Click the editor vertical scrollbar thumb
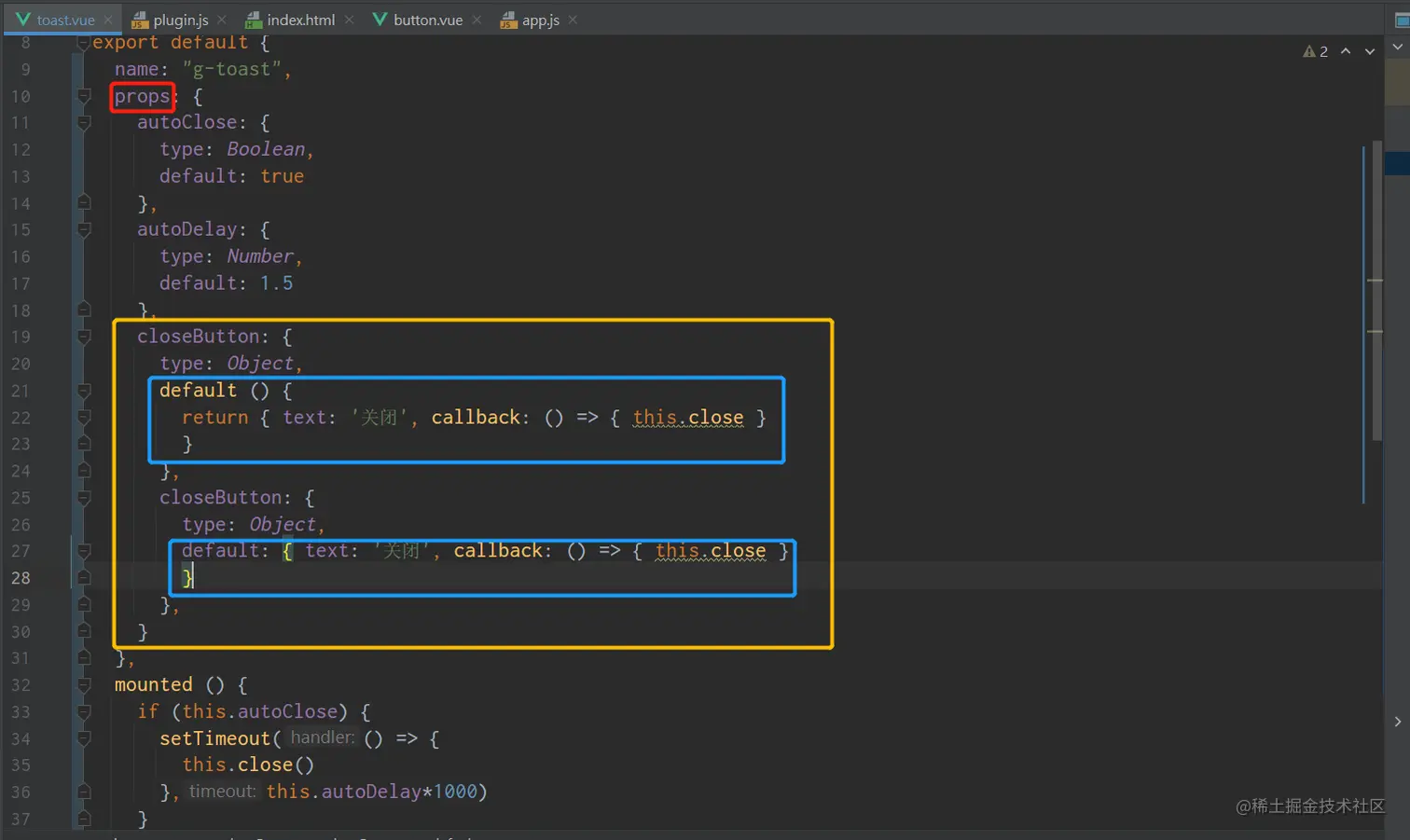The image size is (1410, 840). pos(1377,290)
